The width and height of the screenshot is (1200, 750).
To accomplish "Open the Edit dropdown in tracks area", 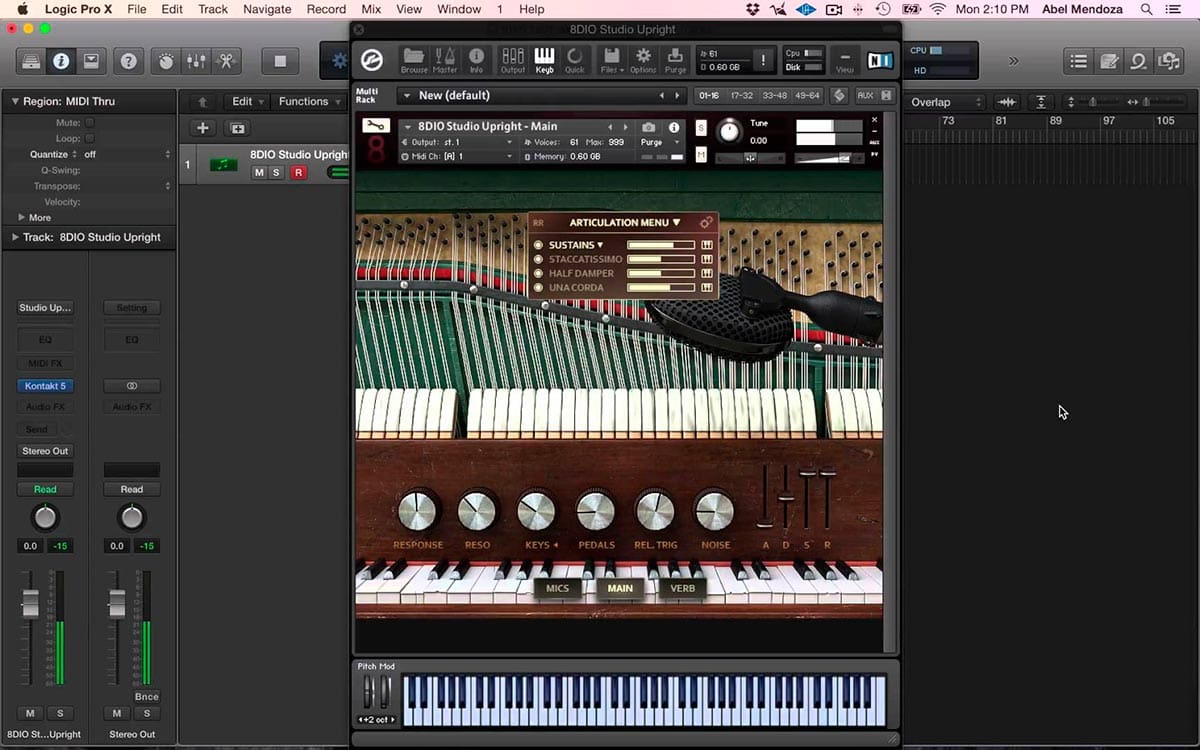I will (x=247, y=101).
